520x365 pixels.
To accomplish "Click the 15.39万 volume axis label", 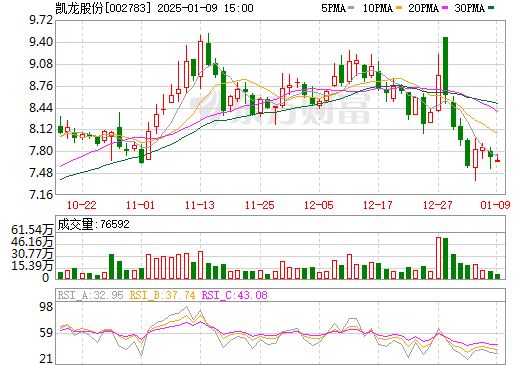I will pyautogui.click(x=32, y=266).
